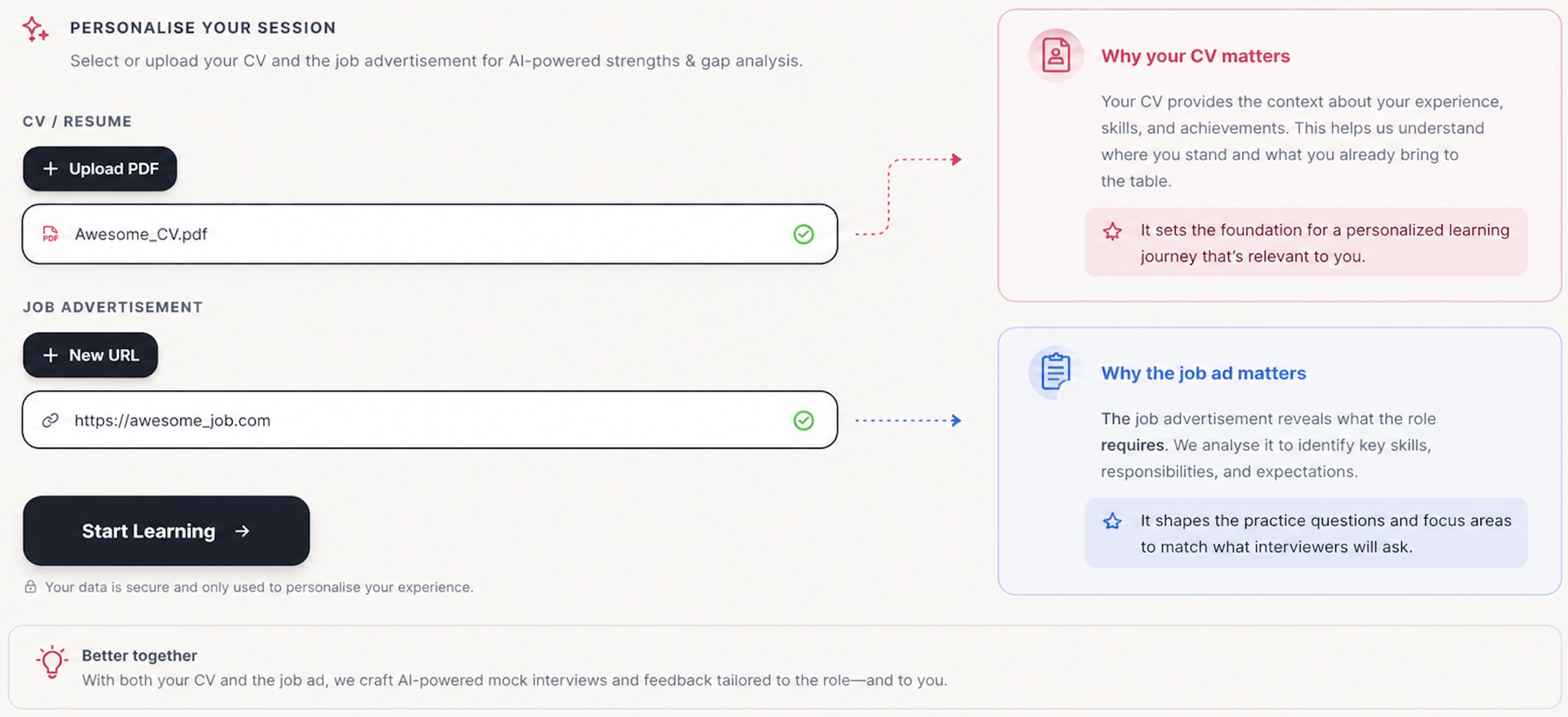Click the lightbulb icon next to Better together
Image resolution: width=1568 pixels, height=717 pixels.
point(50,662)
